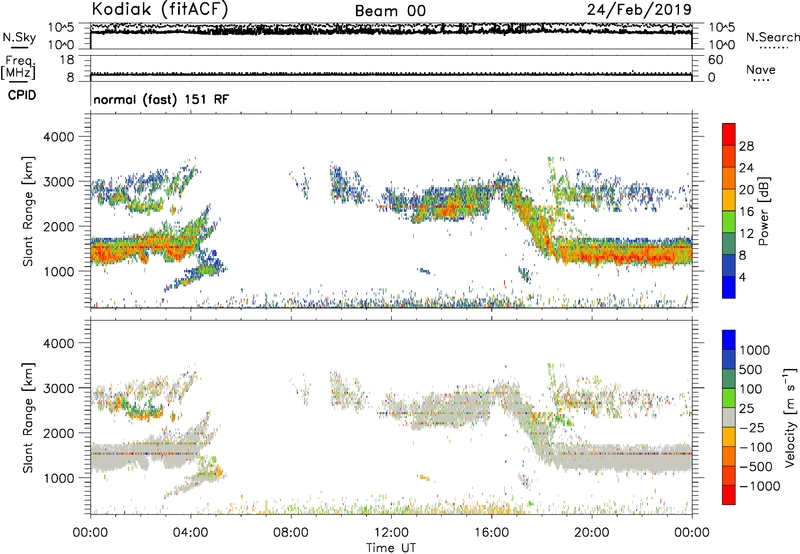Click 'normal (fast) 151 RF' text

click(x=161, y=99)
